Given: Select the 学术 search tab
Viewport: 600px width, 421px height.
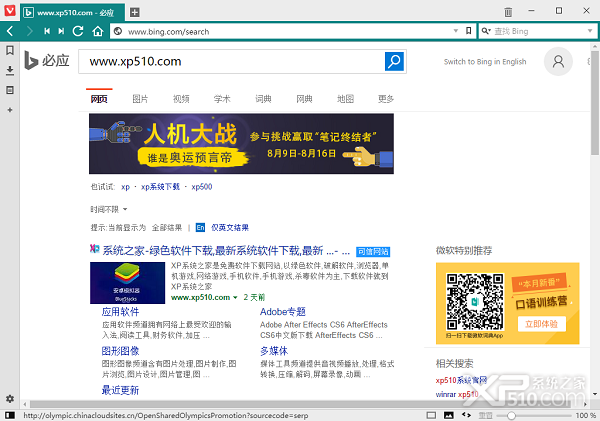Looking at the screenshot, I should (222, 99).
